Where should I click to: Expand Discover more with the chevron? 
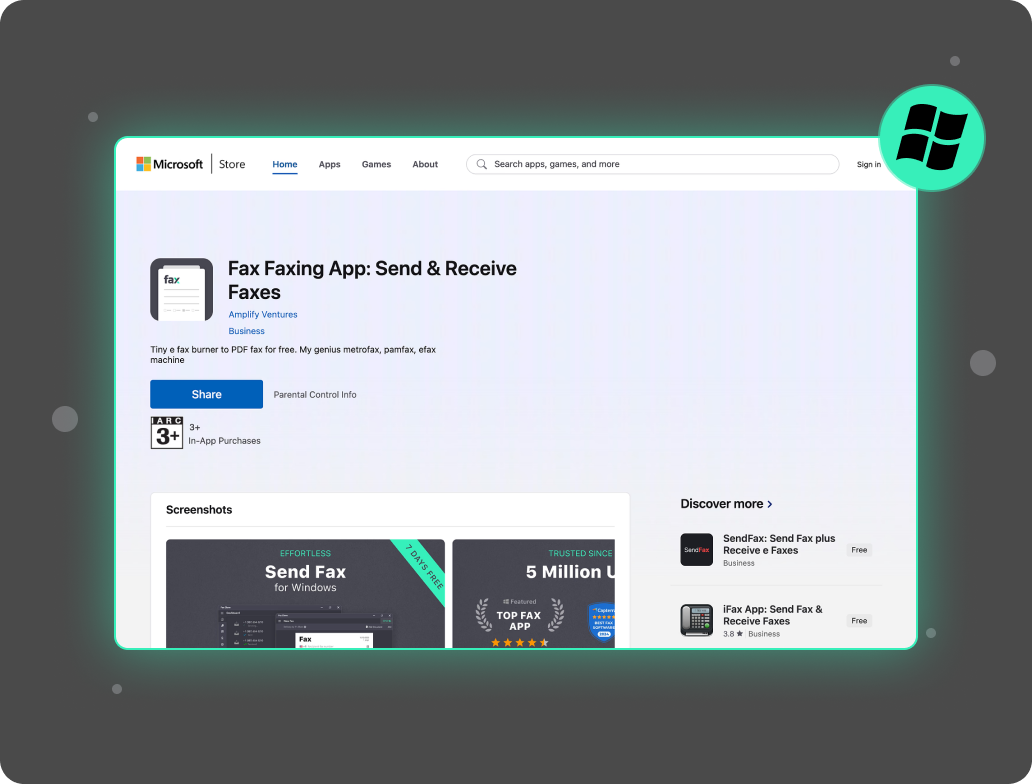(770, 504)
